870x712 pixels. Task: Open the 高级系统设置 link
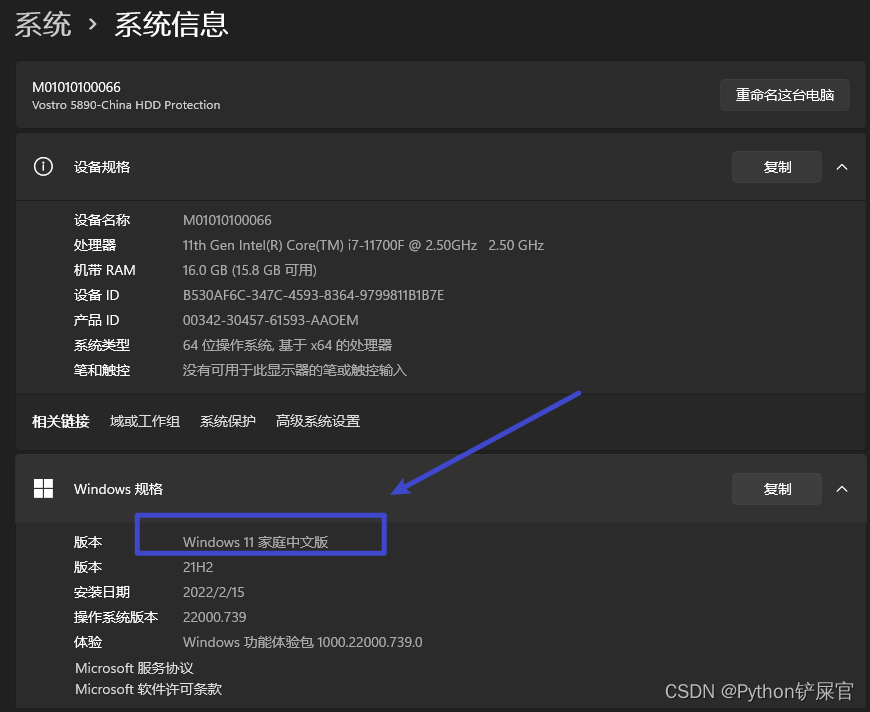point(318,421)
